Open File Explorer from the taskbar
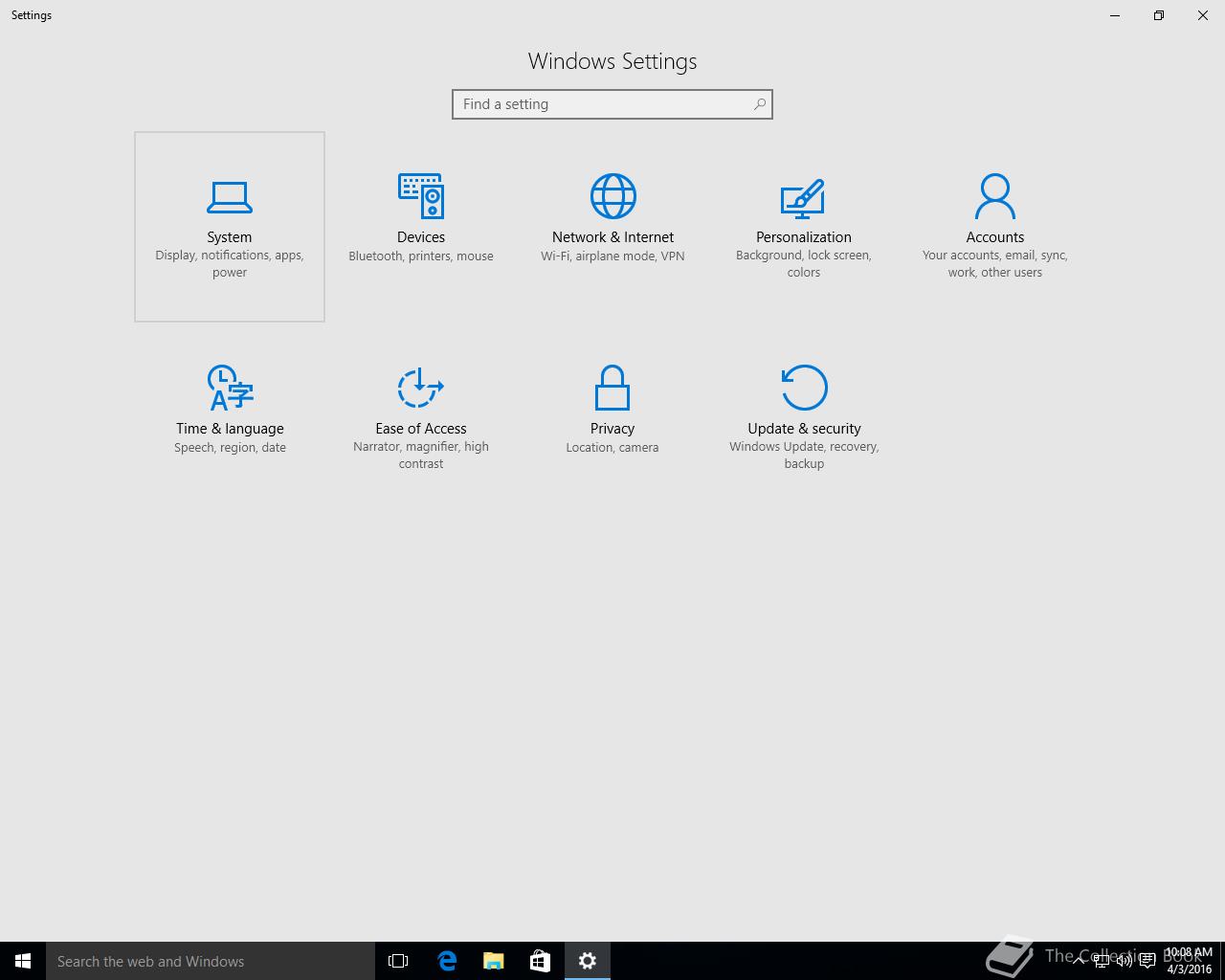The height and width of the screenshot is (980, 1225). click(494, 961)
